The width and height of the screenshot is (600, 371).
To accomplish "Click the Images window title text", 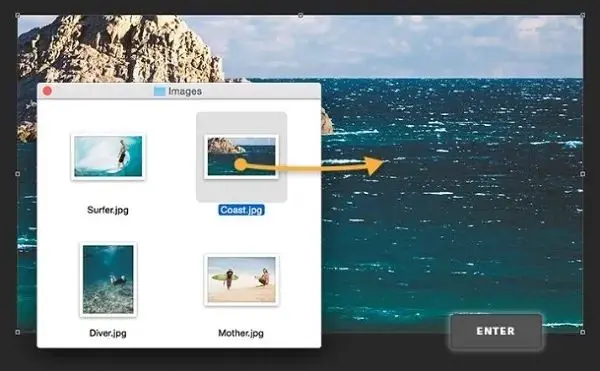I will point(185,91).
